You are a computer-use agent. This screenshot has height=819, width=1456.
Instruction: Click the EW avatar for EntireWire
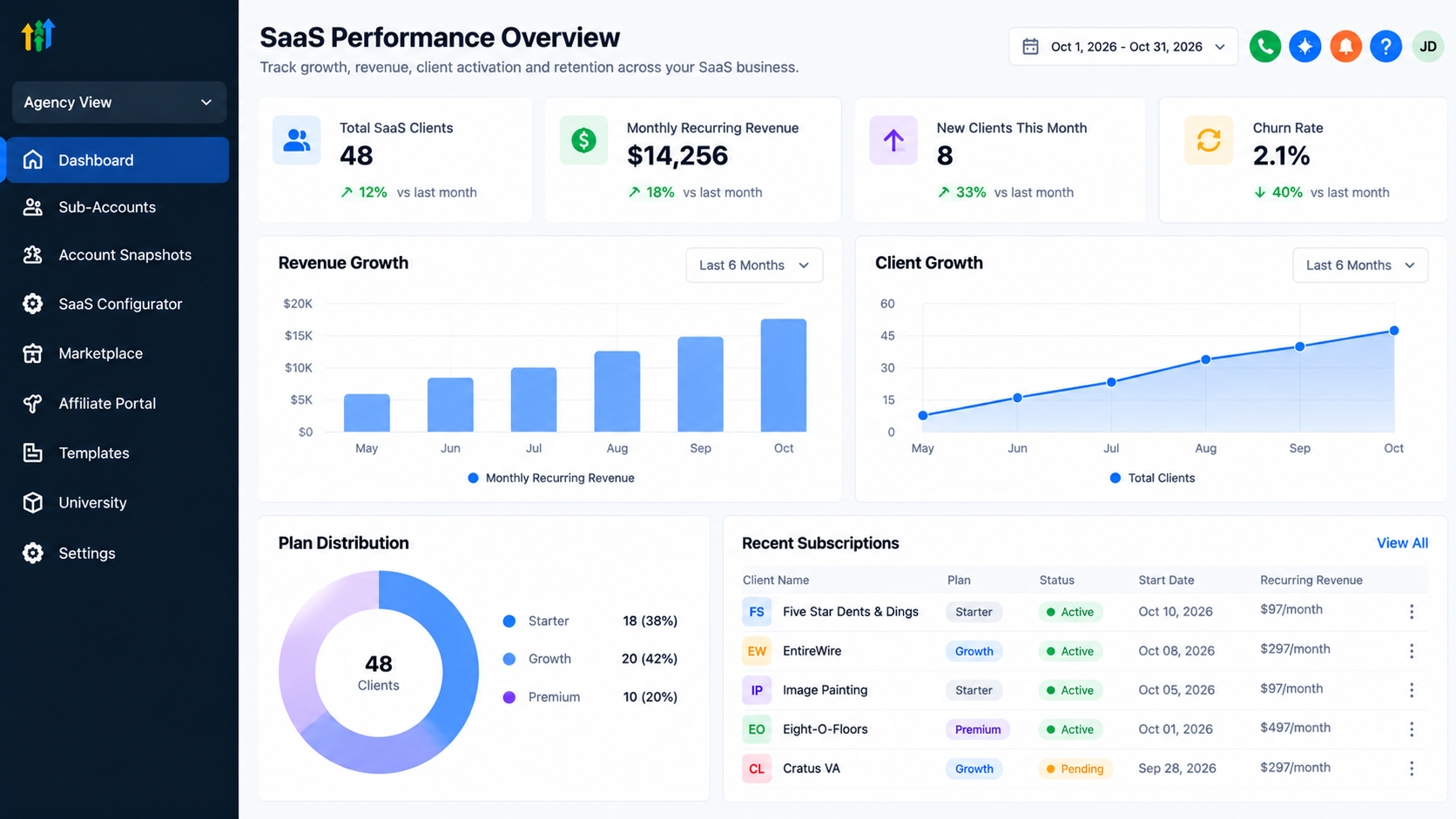coord(757,651)
